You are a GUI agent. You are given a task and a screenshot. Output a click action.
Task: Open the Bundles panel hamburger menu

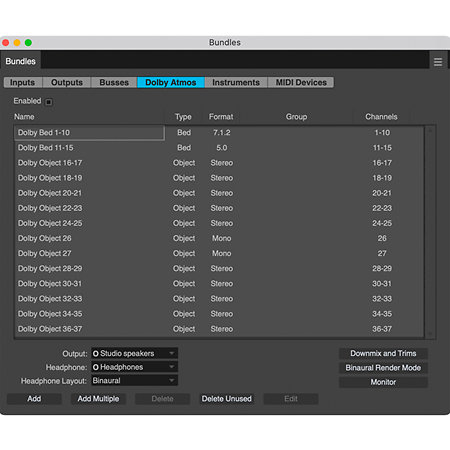[438, 62]
